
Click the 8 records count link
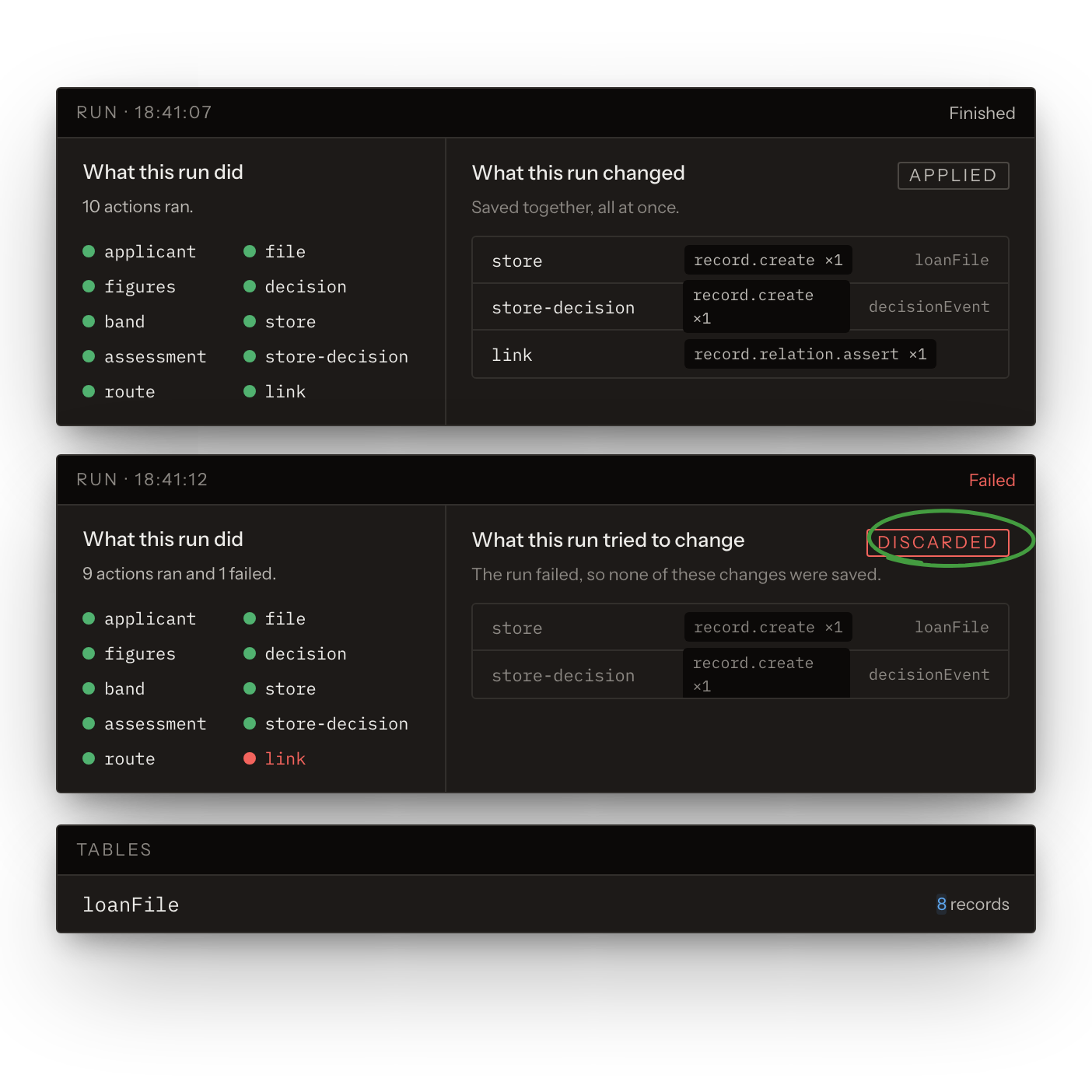click(x=972, y=905)
